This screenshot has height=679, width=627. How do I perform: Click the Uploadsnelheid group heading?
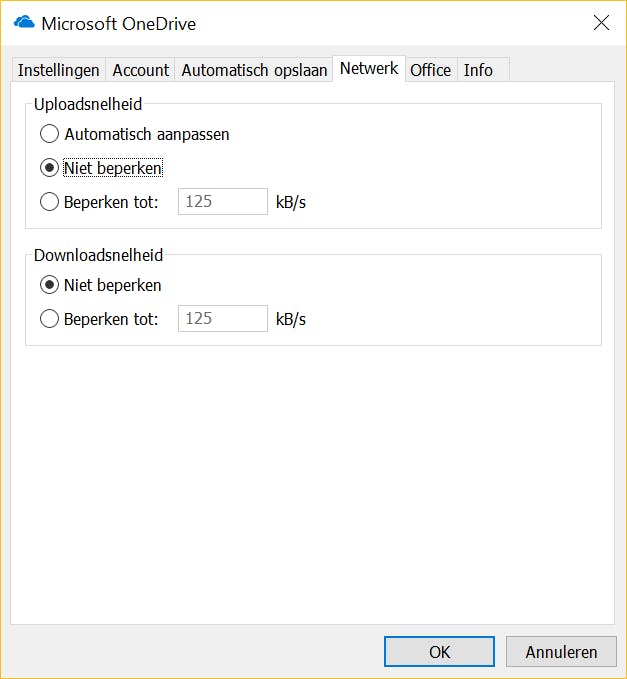(88, 103)
